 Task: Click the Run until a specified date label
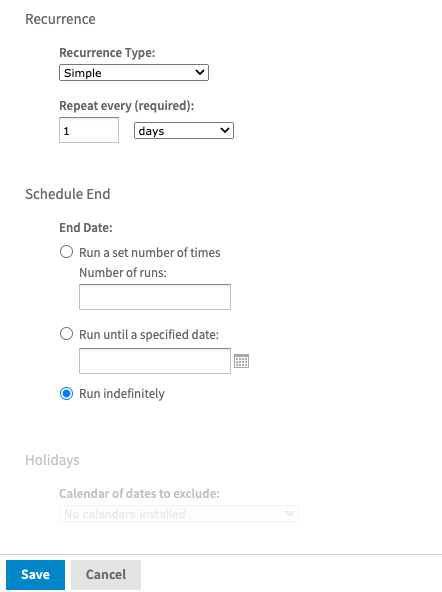149,335
